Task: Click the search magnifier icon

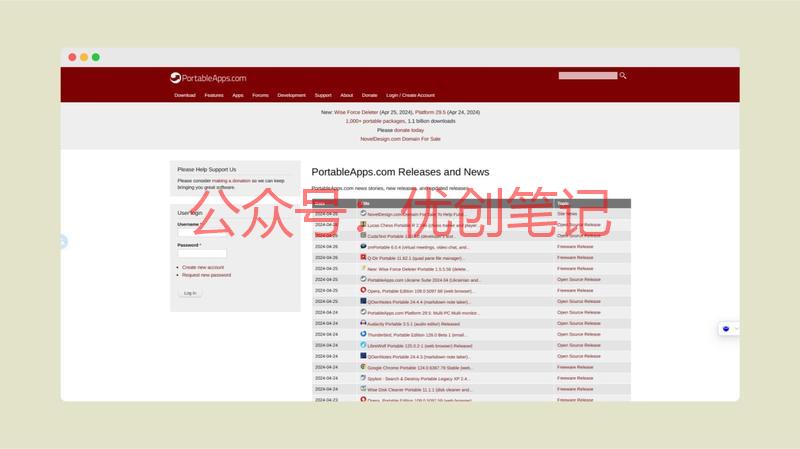Action: pos(622,76)
